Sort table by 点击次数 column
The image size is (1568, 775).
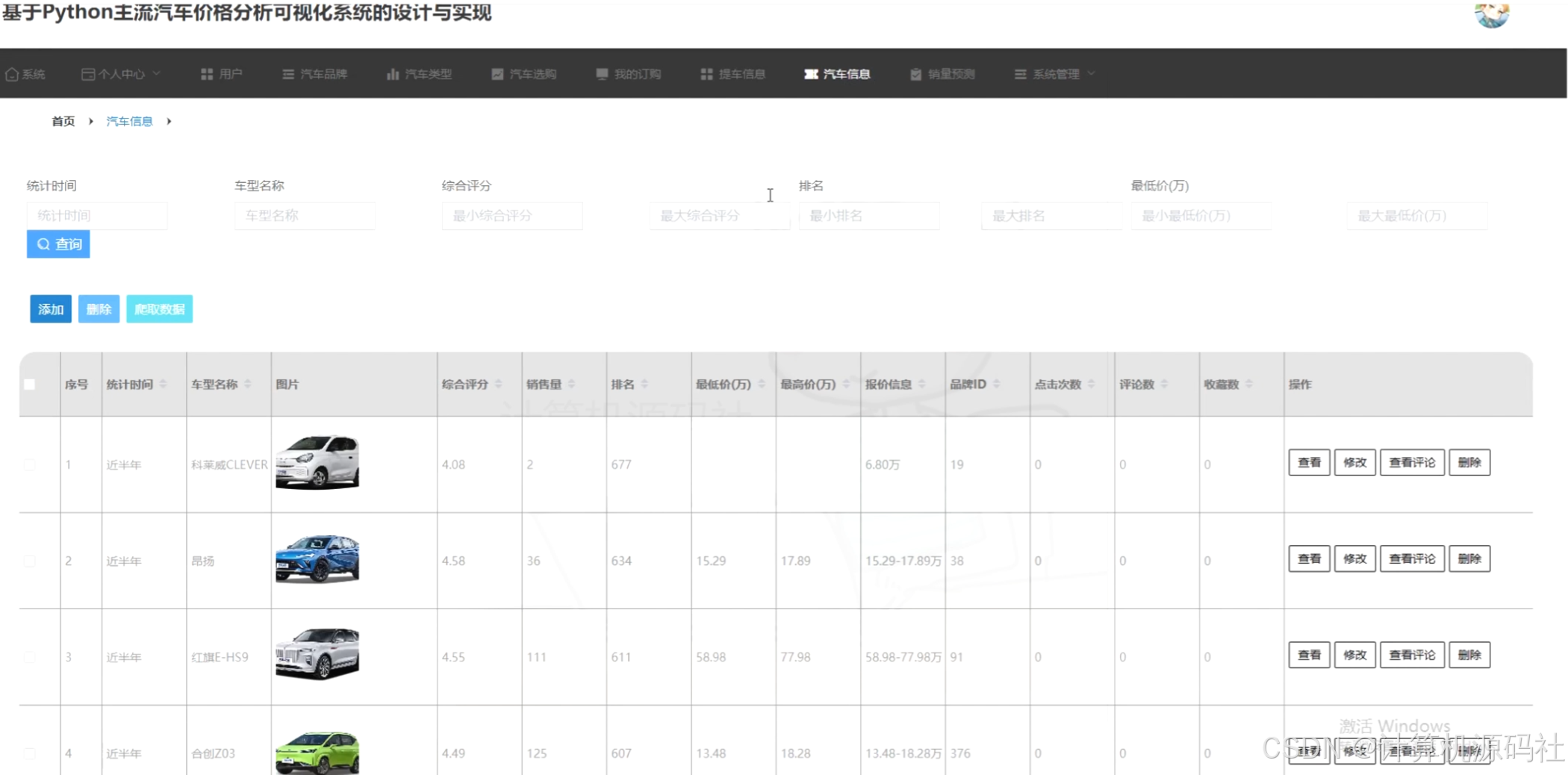(1091, 384)
